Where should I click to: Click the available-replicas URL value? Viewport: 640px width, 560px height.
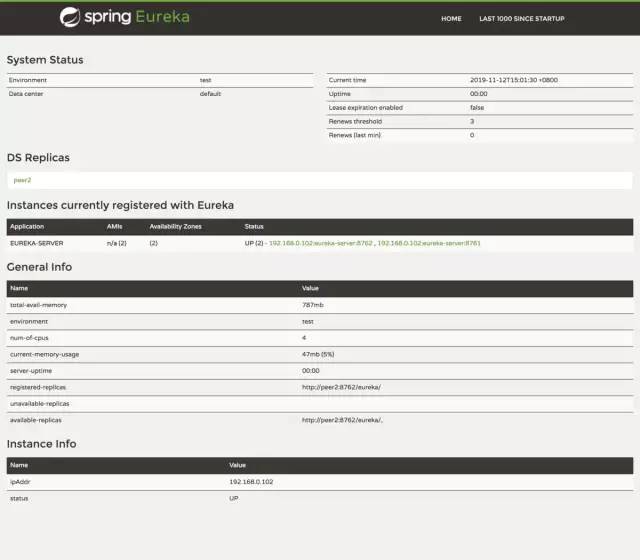(x=342, y=420)
